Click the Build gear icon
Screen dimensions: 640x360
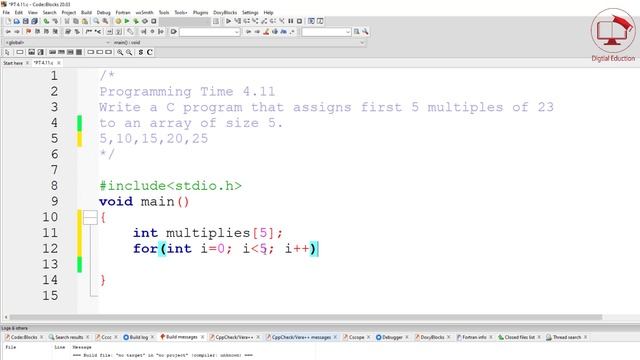(118, 21)
